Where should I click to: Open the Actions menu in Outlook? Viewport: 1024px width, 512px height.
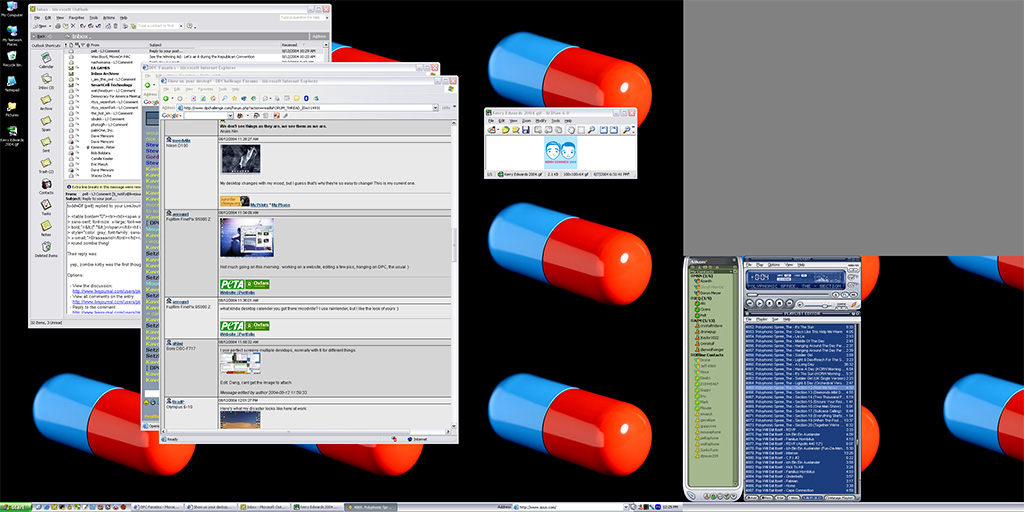click(x=108, y=18)
